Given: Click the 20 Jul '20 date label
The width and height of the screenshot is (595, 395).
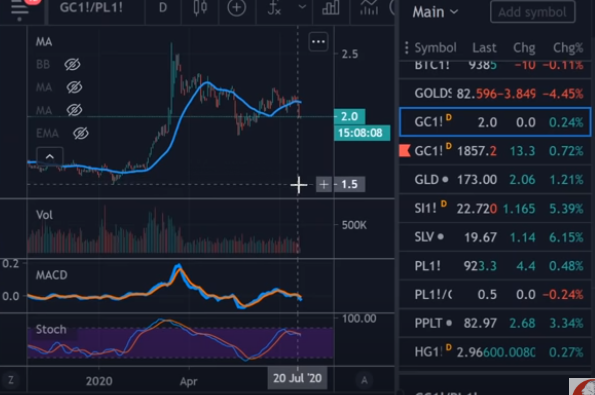Looking at the screenshot, I should (x=298, y=378).
